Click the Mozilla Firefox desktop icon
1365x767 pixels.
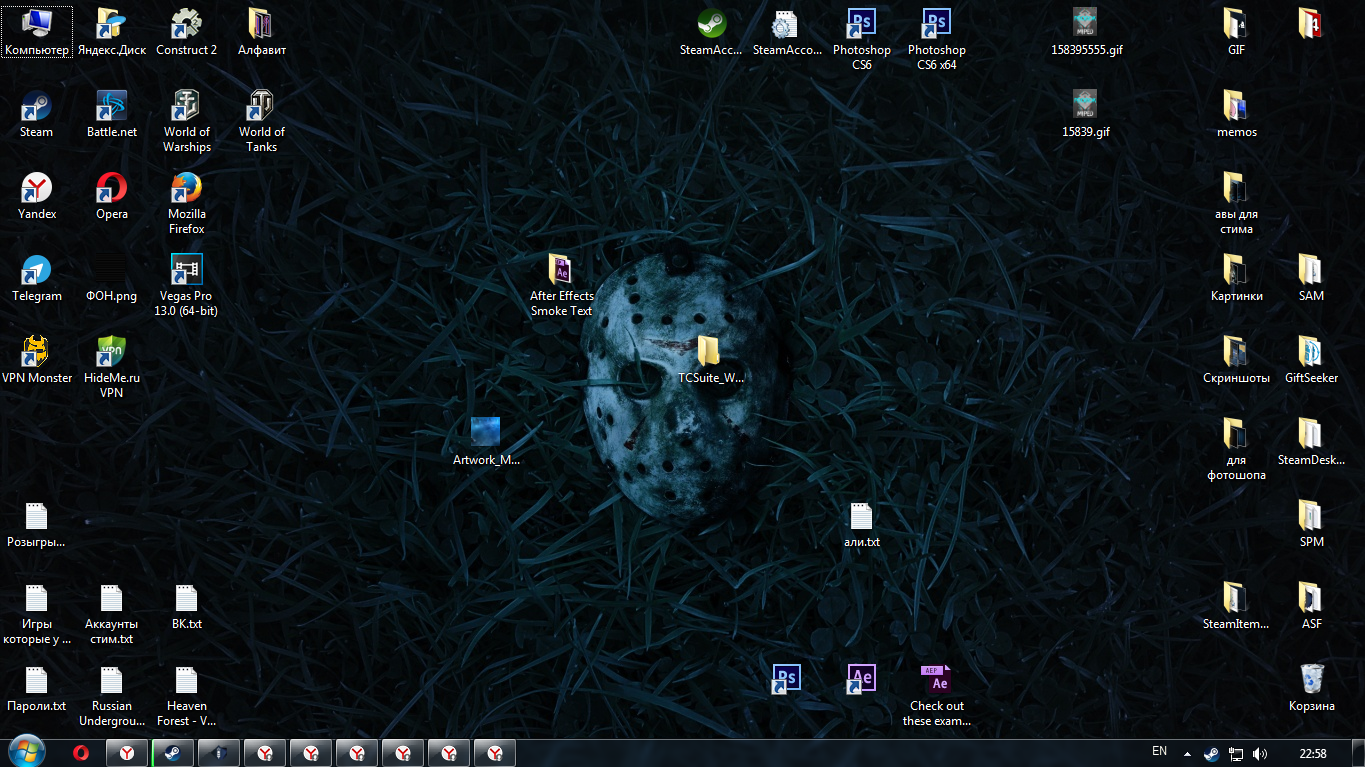(x=187, y=203)
